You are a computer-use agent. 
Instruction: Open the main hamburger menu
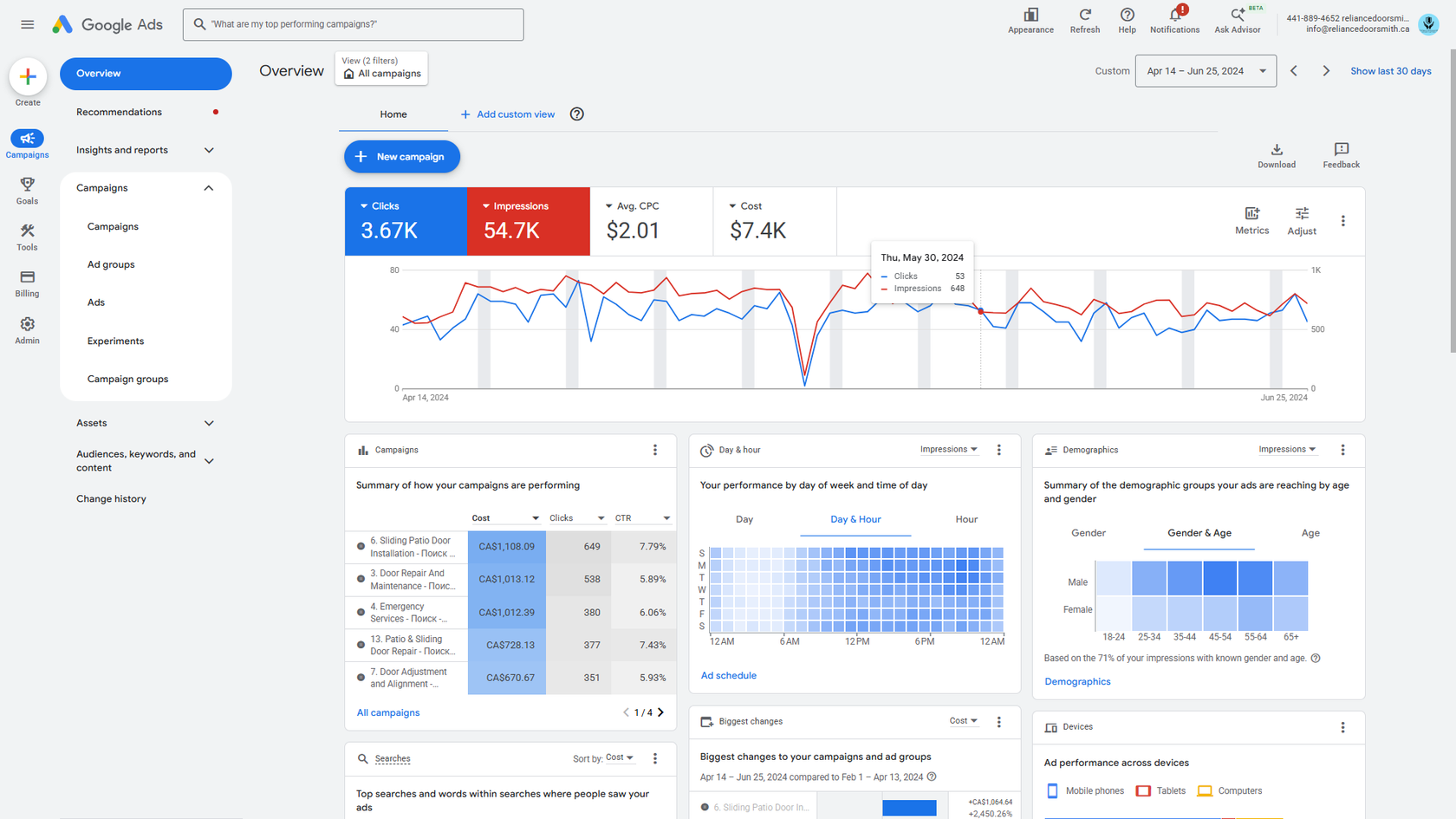tap(28, 24)
